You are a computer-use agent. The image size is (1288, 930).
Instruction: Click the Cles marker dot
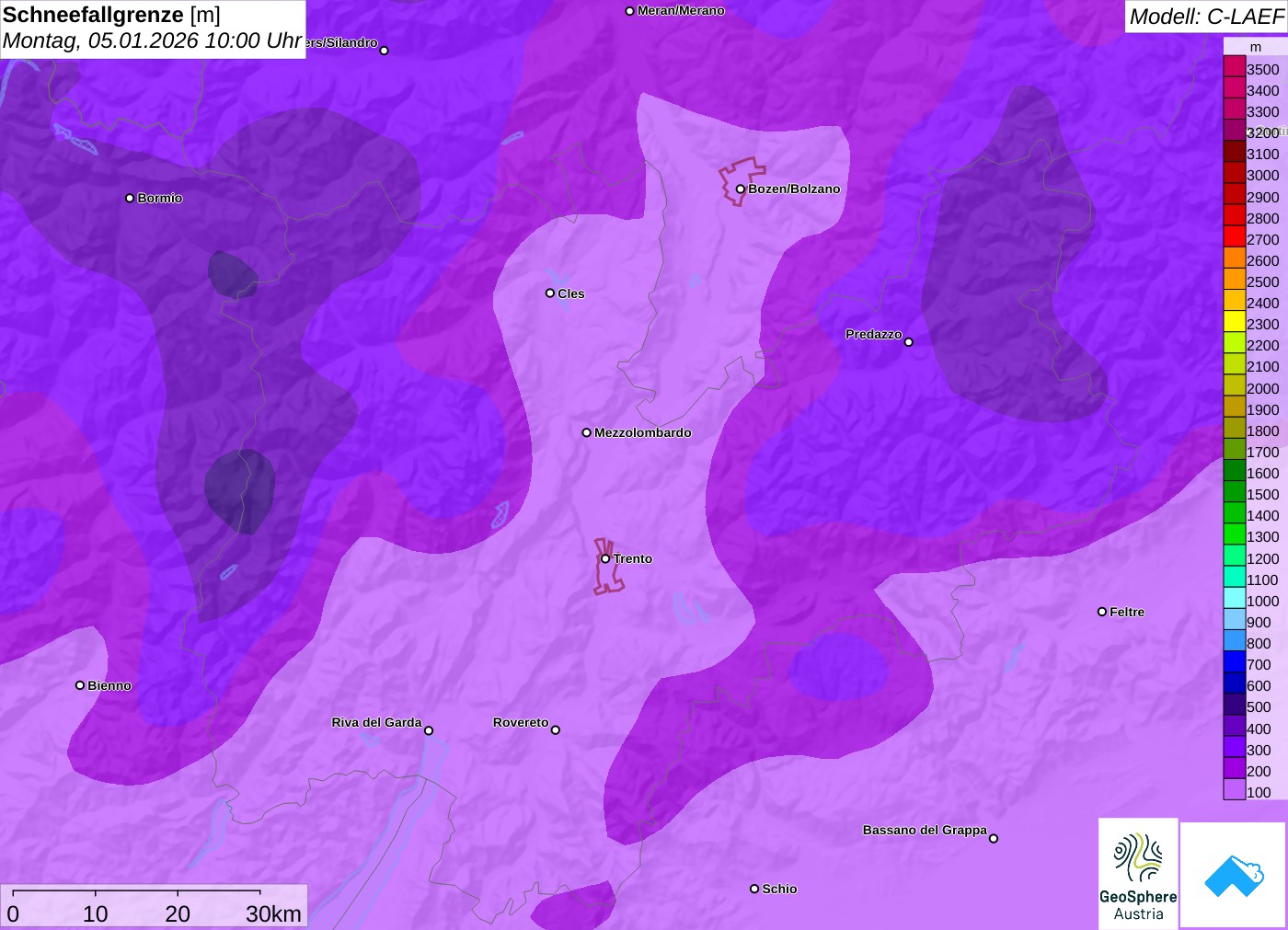click(550, 293)
